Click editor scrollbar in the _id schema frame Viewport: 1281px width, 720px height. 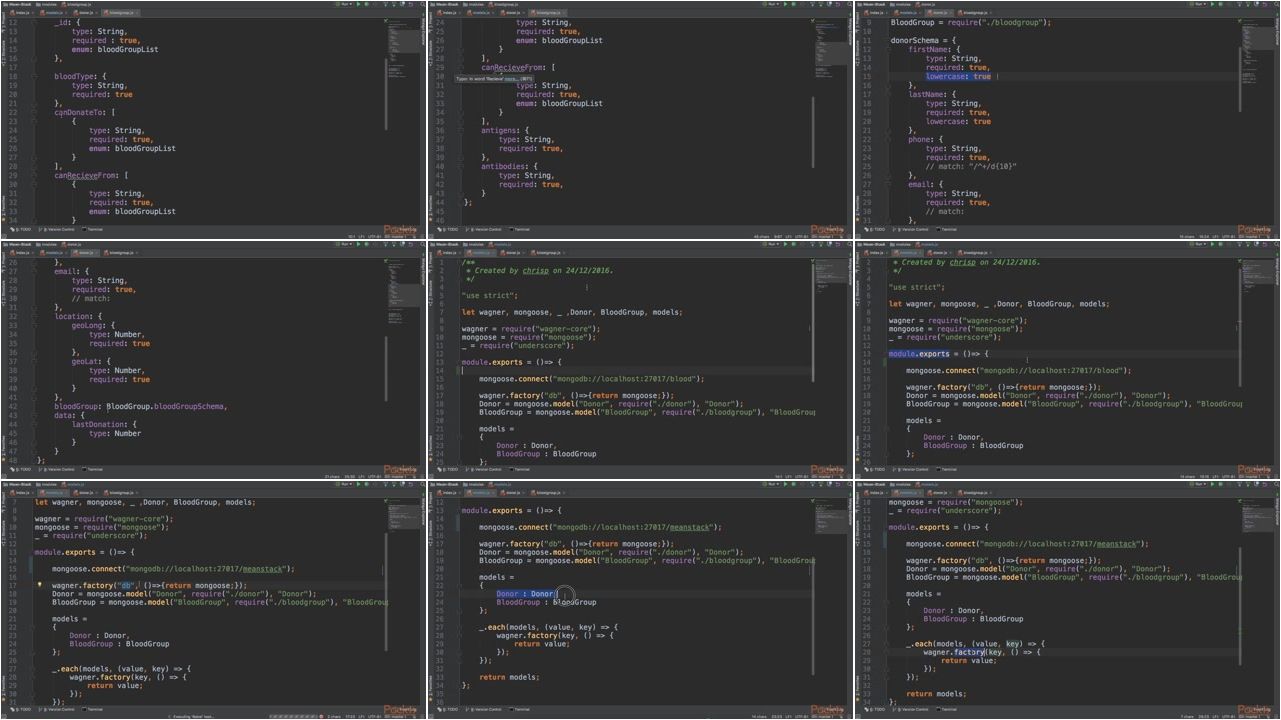386,95
